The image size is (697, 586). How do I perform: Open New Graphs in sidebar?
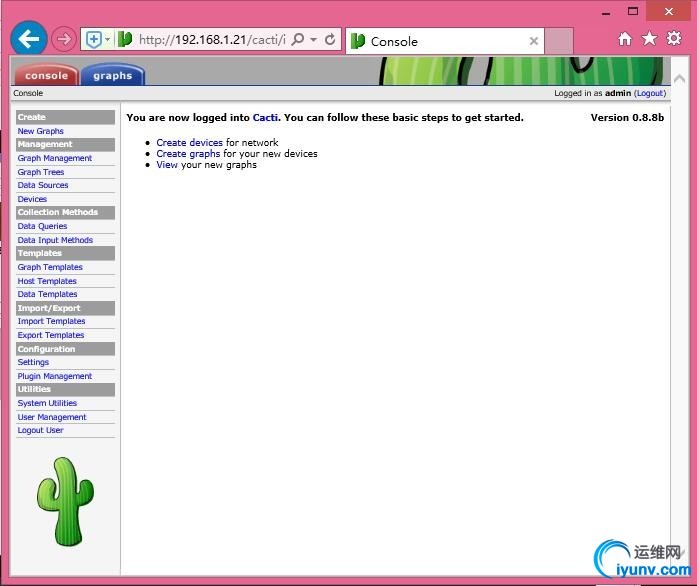40,131
